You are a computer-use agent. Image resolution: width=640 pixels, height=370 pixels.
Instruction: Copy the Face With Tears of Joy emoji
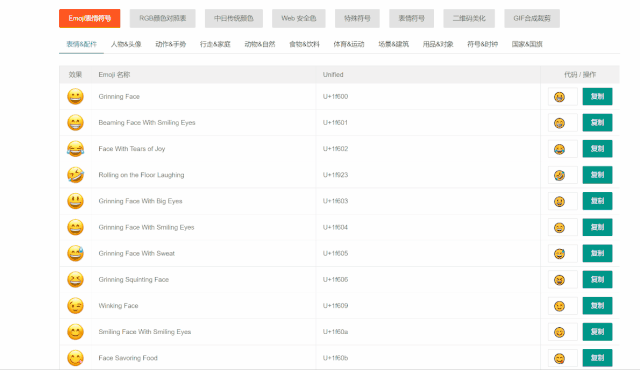[x=597, y=149]
